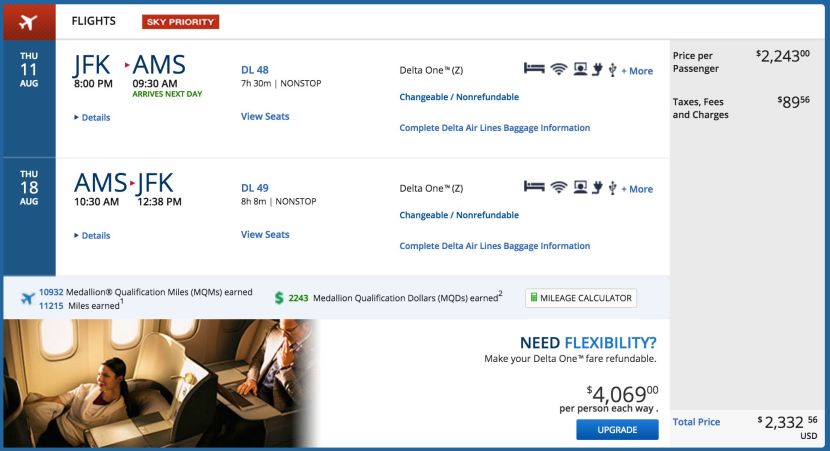Click the Wi-Fi icon for flight DL 48
The height and width of the screenshot is (451, 830).
[559, 69]
